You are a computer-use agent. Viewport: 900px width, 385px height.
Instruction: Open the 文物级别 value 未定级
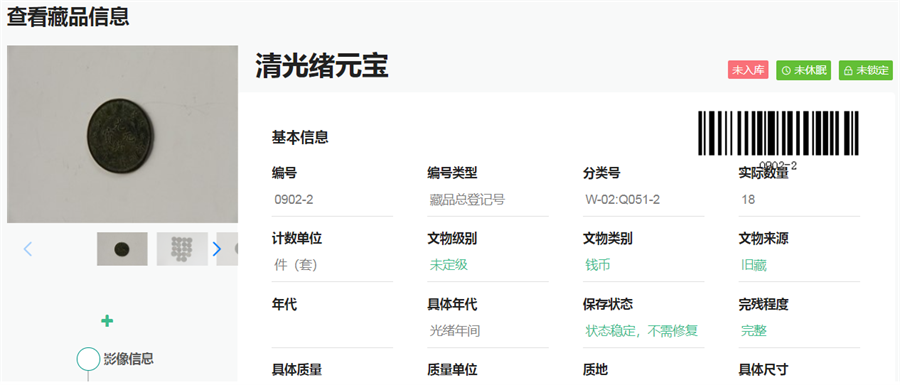(x=449, y=266)
